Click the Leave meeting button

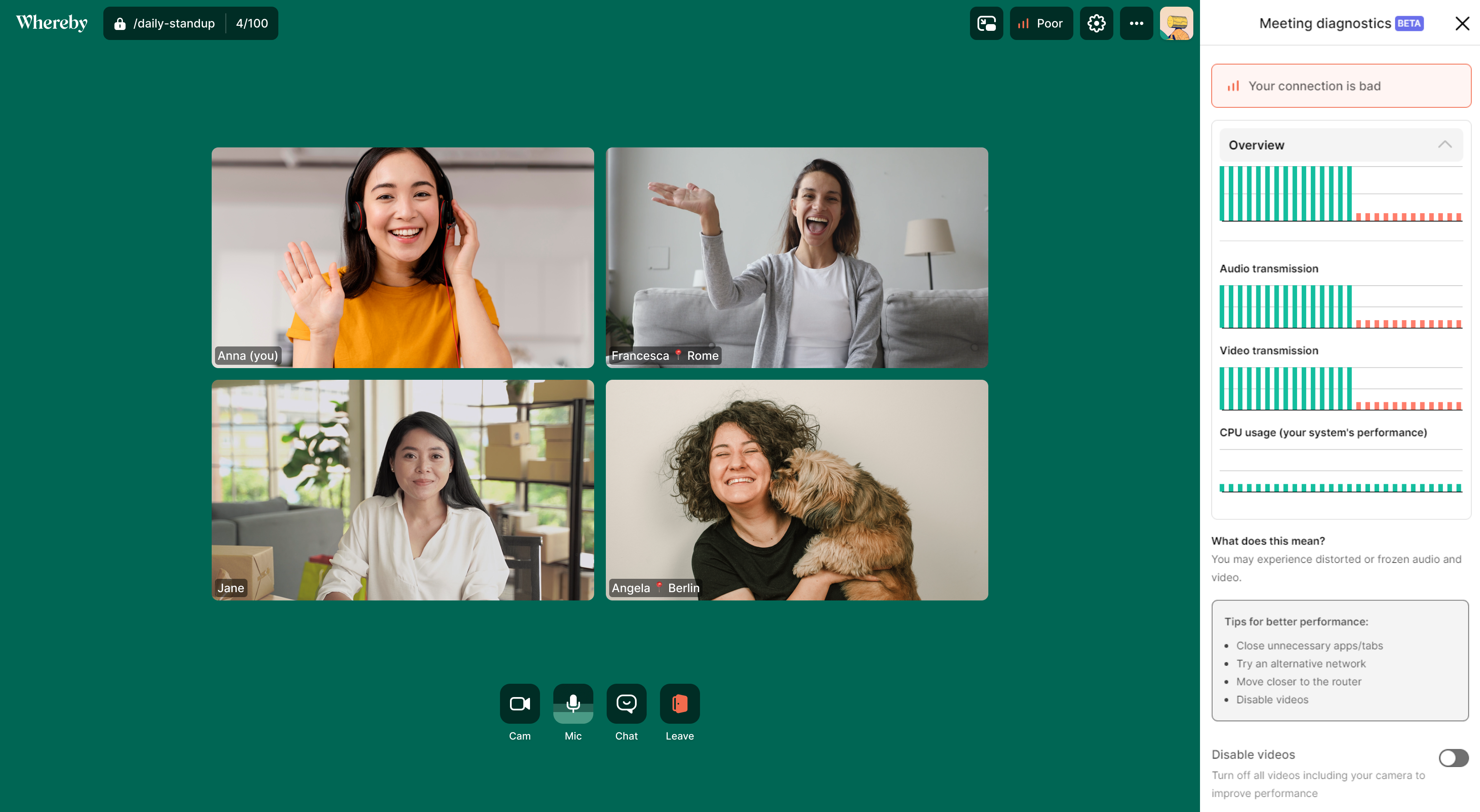click(680, 703)
